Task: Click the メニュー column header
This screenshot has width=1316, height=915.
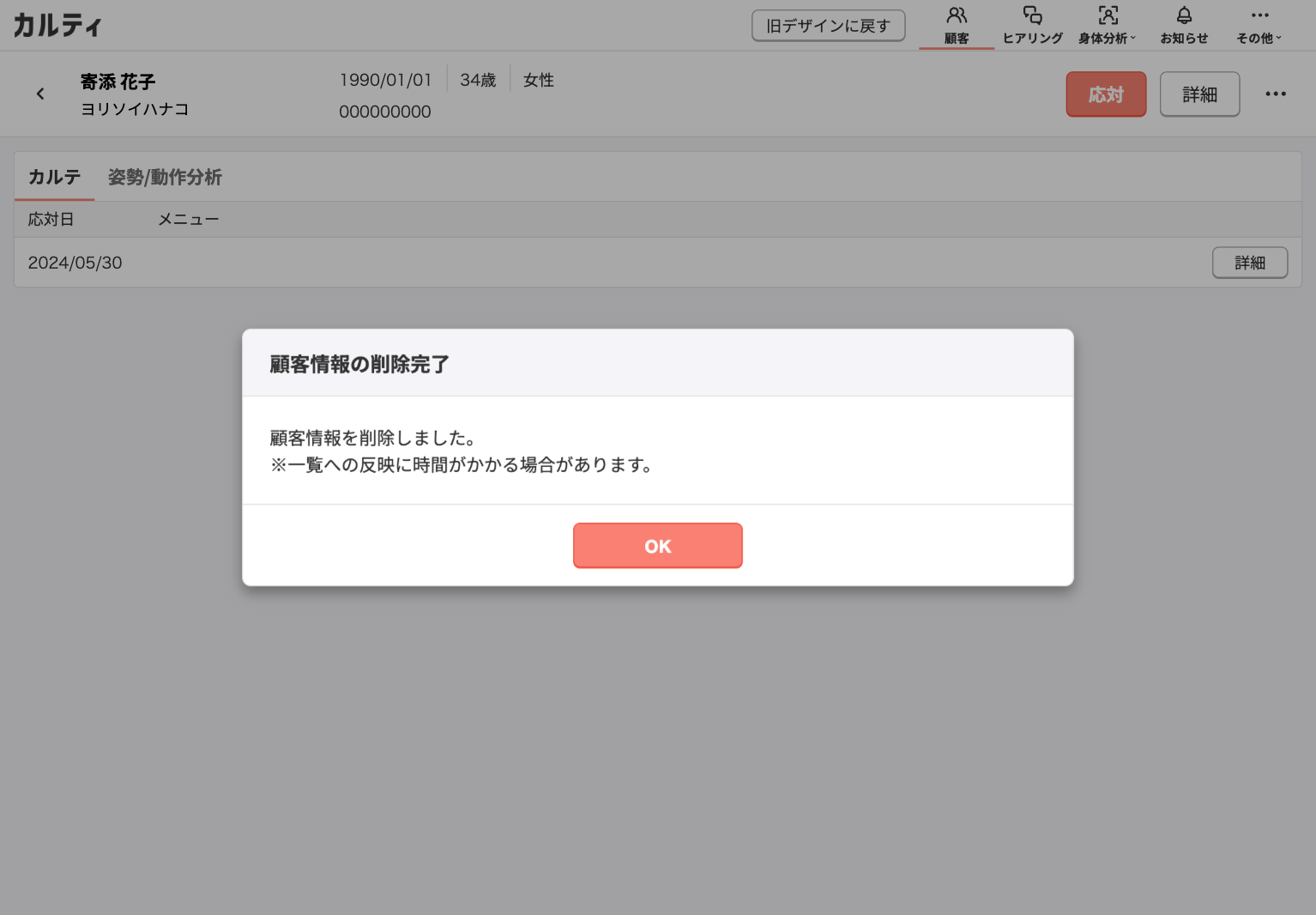Action: pyautogui.click(x=188, y=220)
